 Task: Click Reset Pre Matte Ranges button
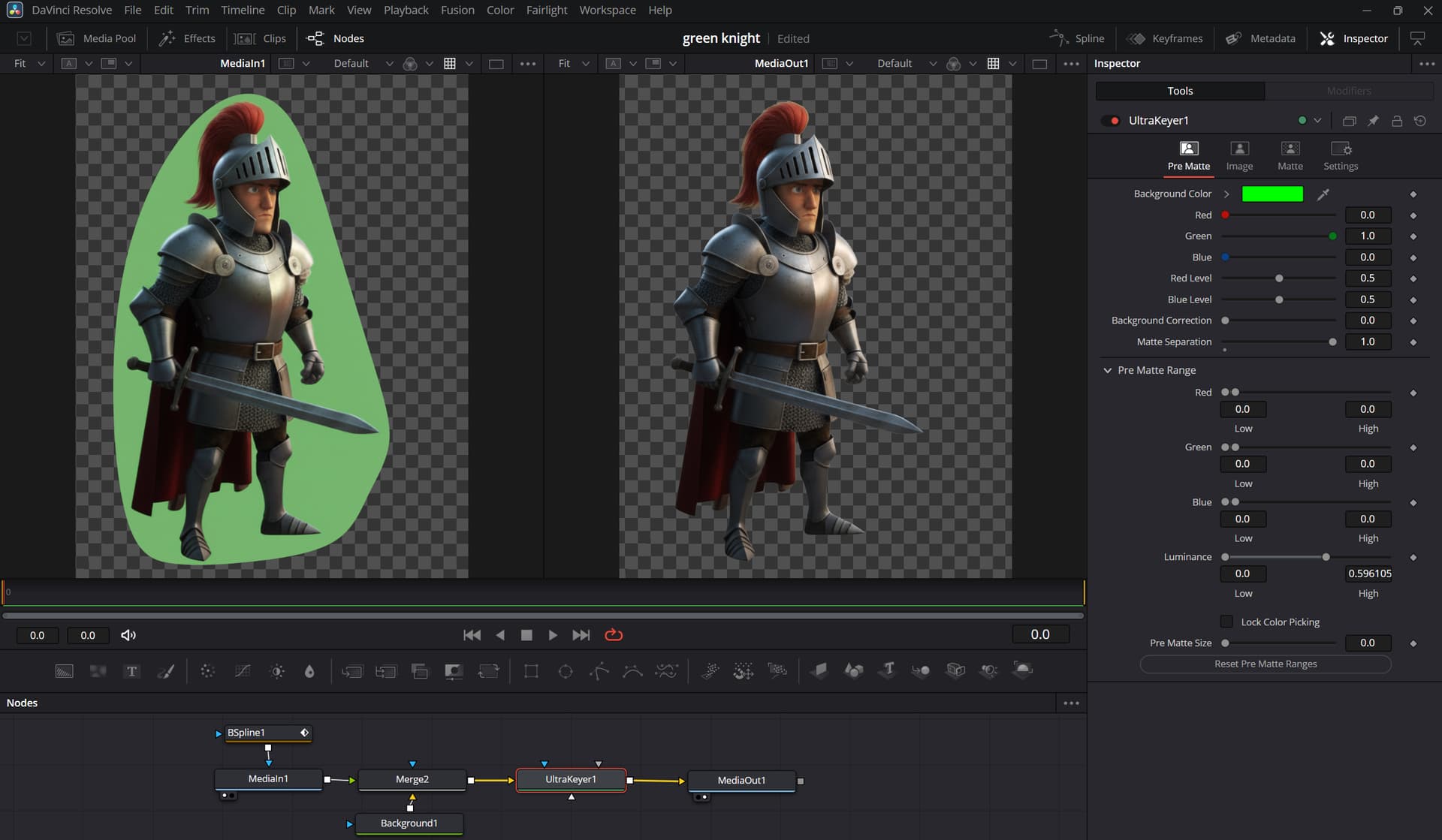(x=1265, y=664)
